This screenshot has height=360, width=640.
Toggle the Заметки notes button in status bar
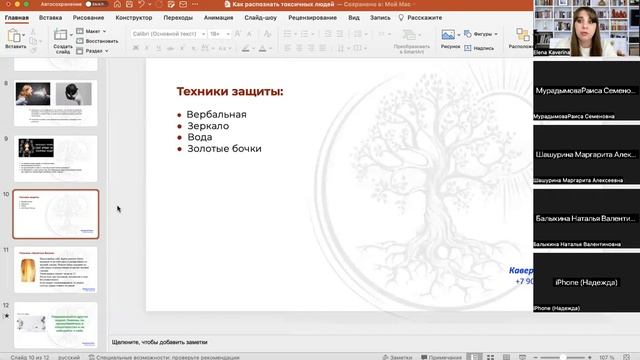(x=397, y=357)
